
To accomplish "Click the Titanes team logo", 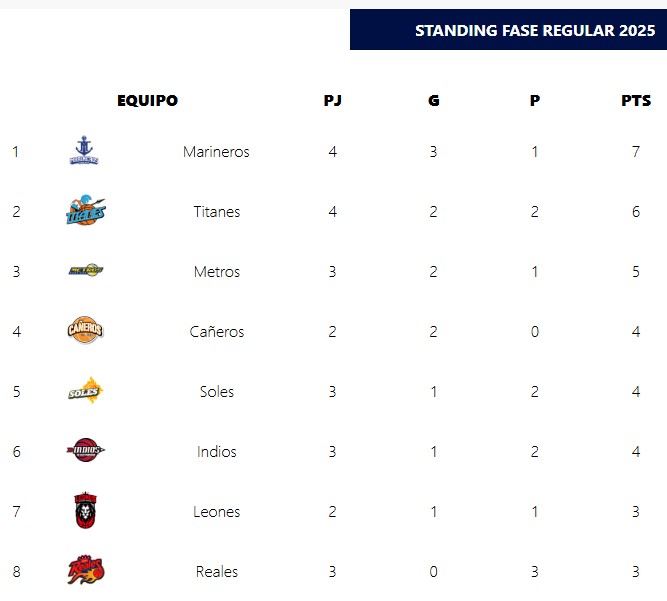I will point(85,211).
